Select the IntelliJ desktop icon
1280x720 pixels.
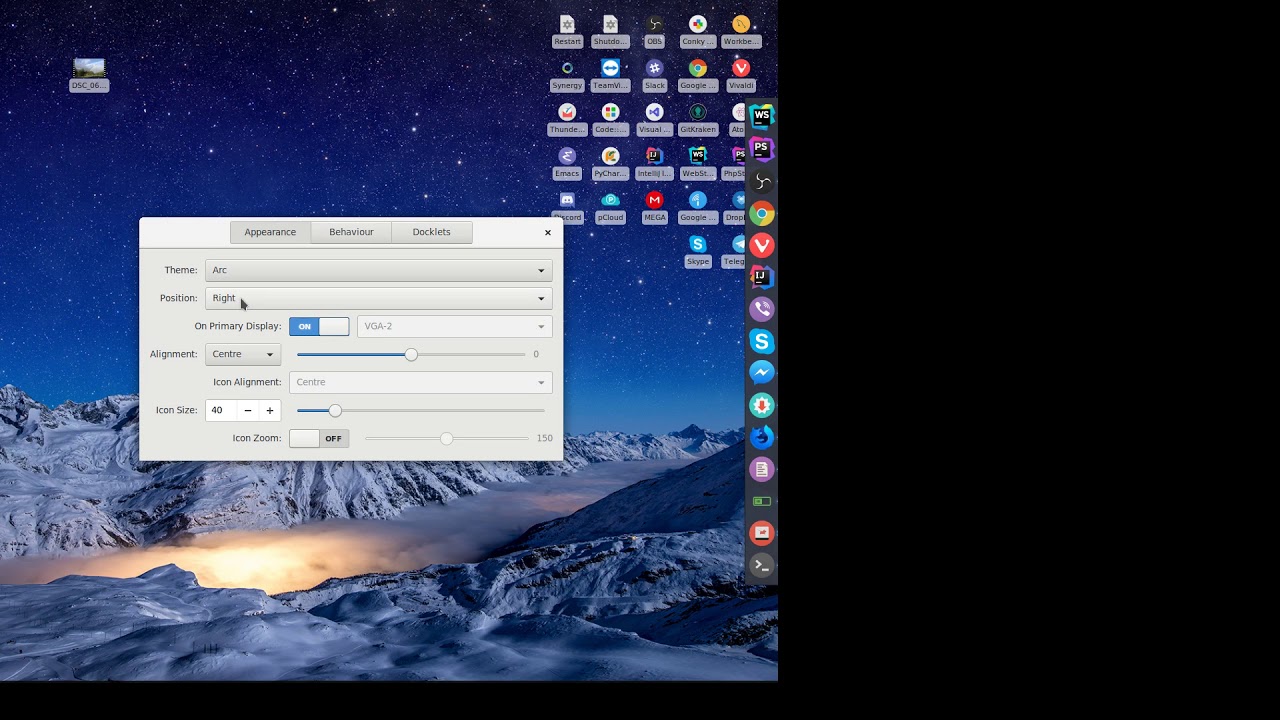654,163
